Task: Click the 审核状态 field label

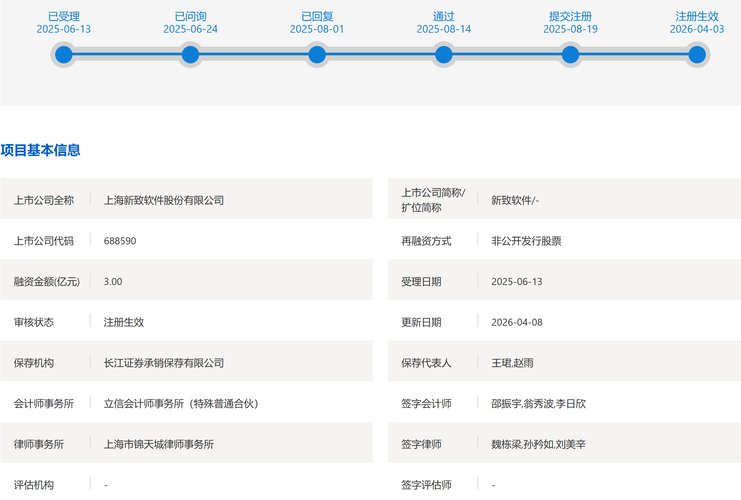Action: pyautogui.click(x=34, y=322)
